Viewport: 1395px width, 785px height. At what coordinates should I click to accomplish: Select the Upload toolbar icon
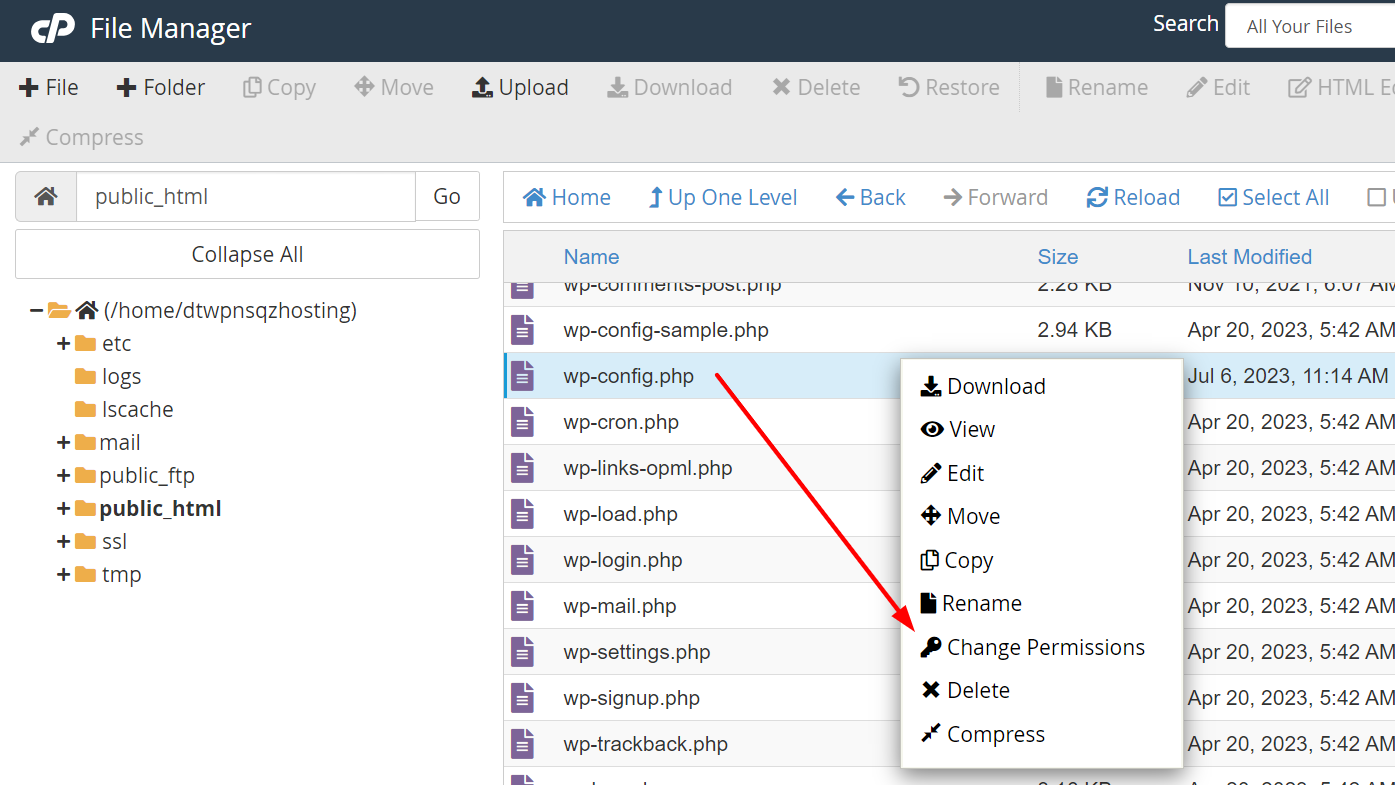coord(519,87)
